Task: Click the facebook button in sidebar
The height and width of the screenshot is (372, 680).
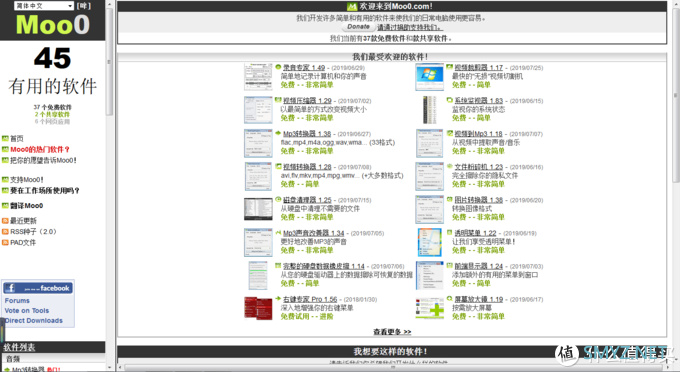Action: click(38, 288)
